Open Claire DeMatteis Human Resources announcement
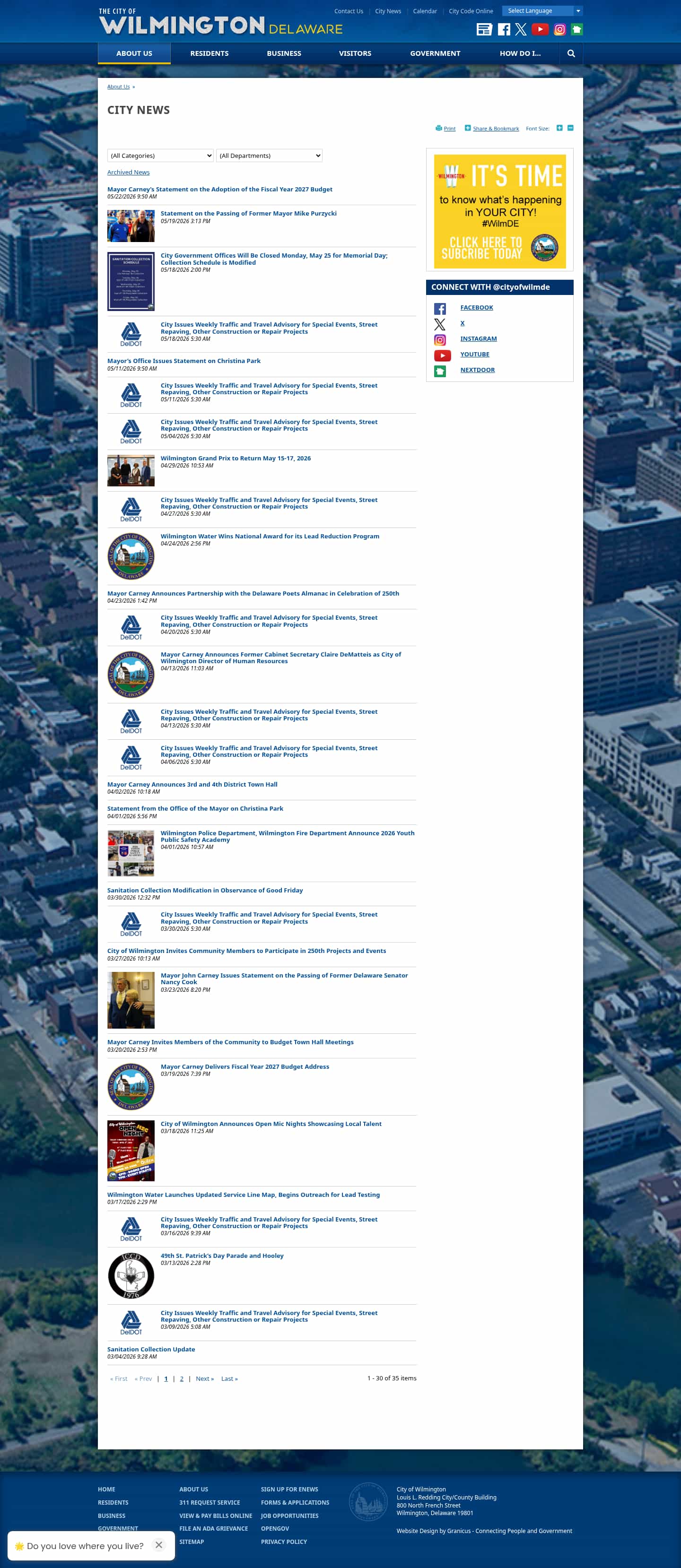 click(281, 658)
